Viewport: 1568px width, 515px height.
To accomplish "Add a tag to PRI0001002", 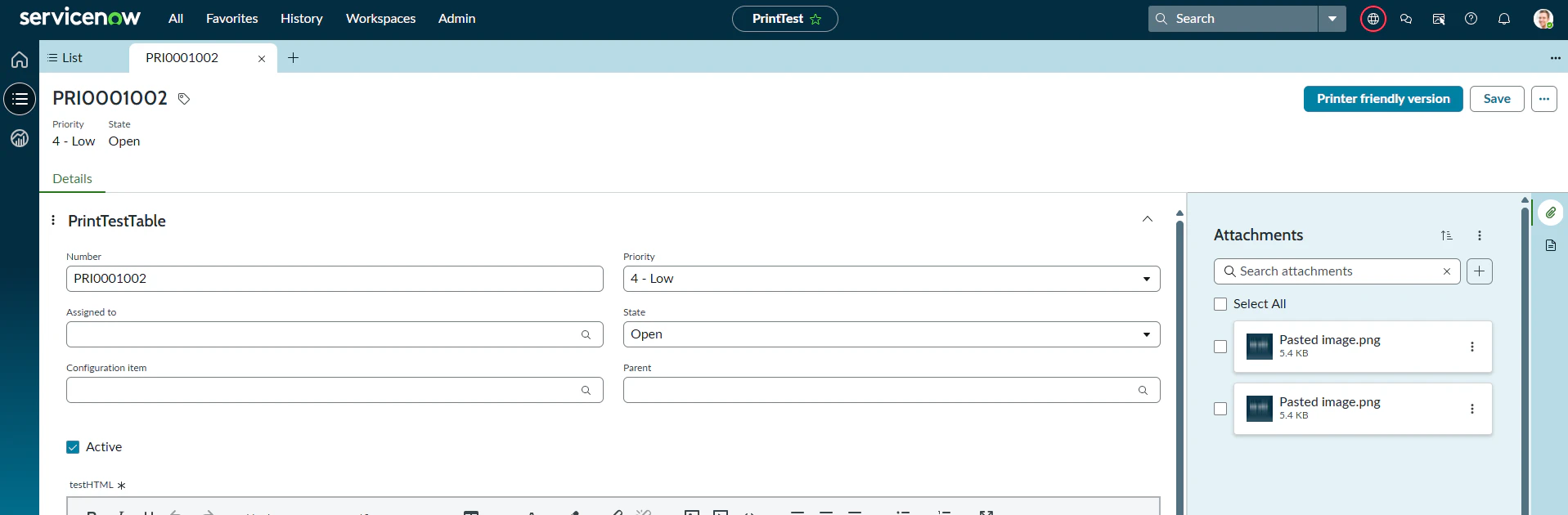I will tap(184, 99).
